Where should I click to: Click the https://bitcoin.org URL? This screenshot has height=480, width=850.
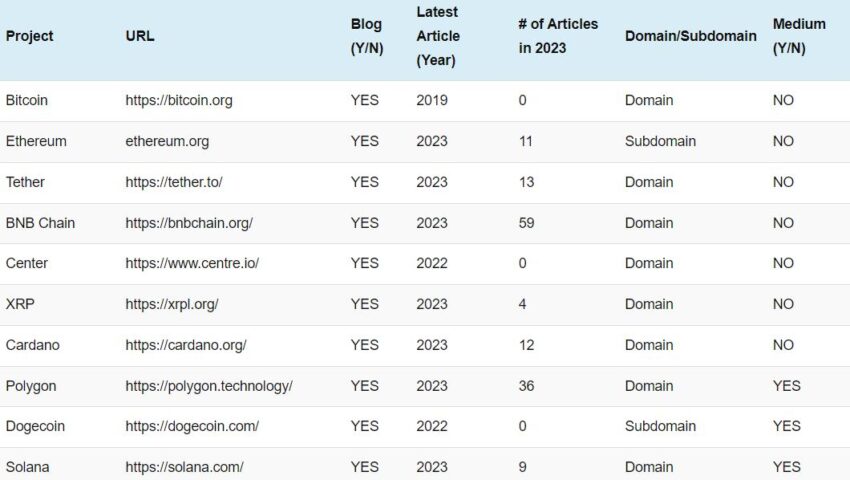tap(179, 100)
